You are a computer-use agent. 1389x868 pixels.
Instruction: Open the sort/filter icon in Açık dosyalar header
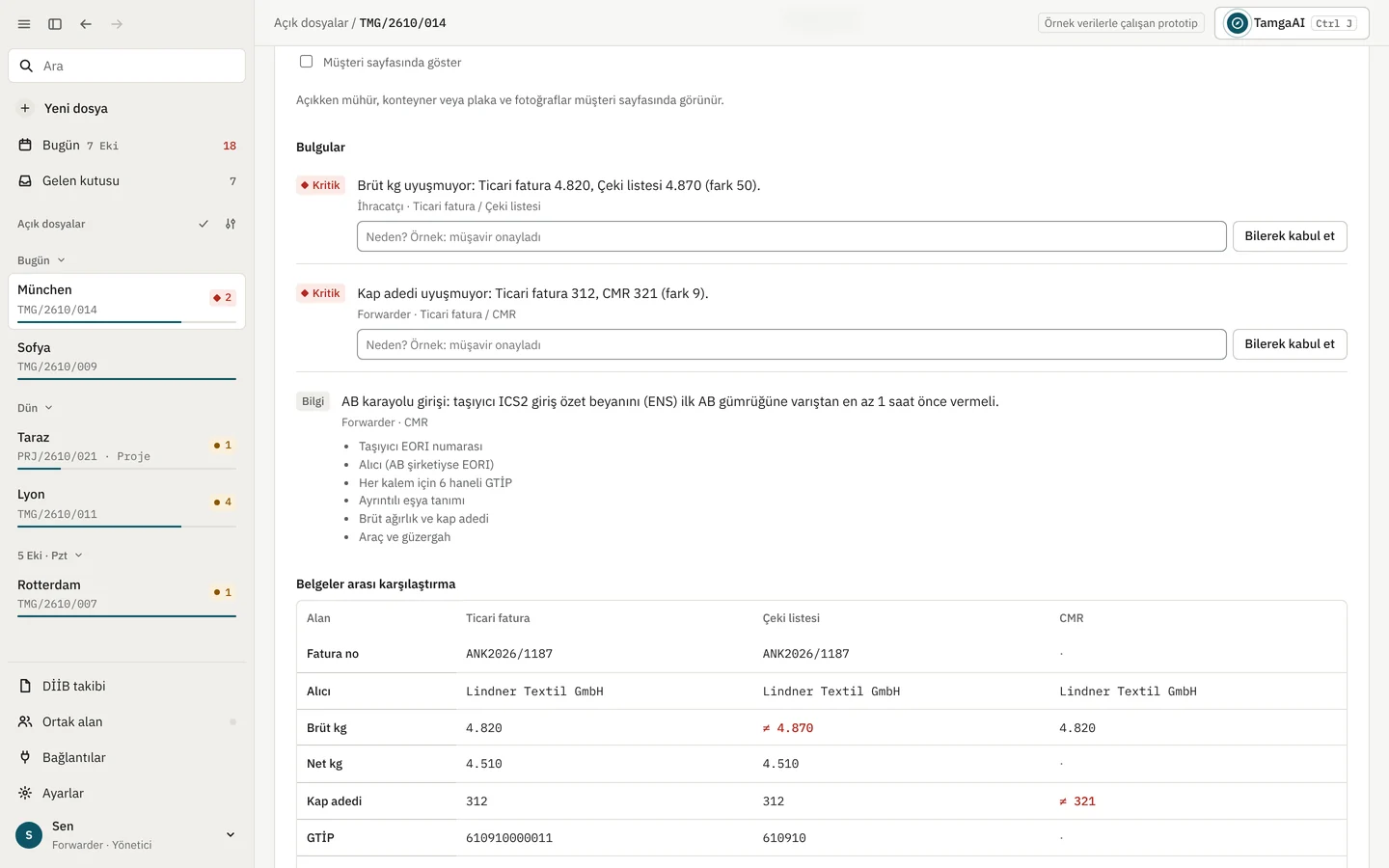point(231,224)
